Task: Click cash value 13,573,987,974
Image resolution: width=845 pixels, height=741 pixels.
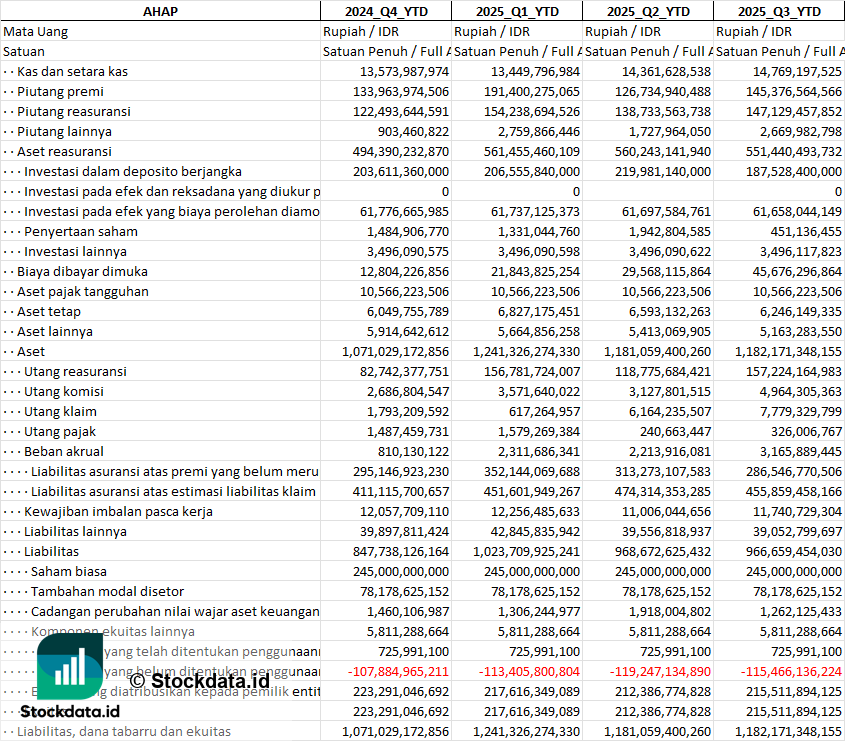Action: [404, 72]
